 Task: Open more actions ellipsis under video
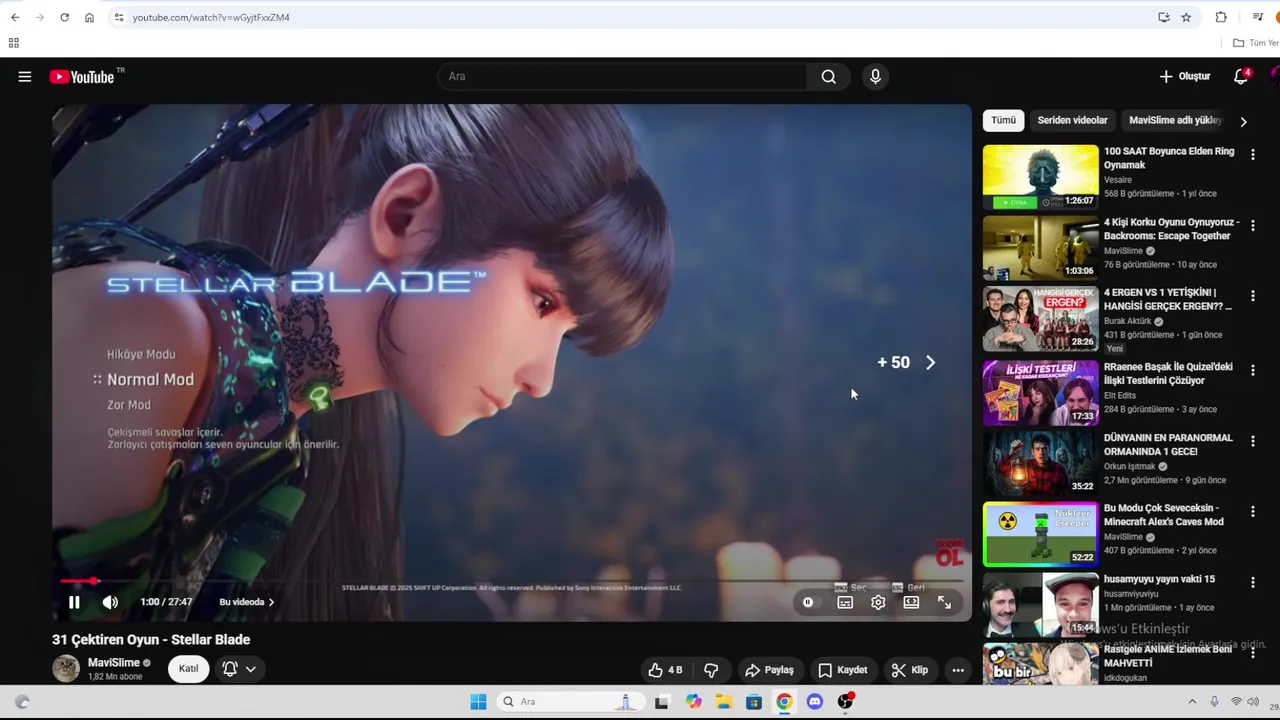[x=958, y=670]
